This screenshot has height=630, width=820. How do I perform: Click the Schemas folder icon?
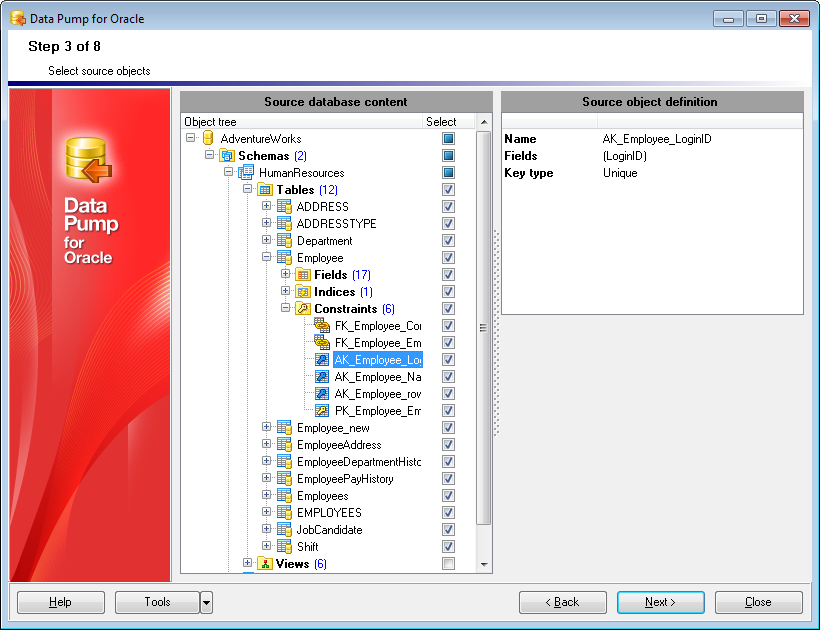pos(227,156)
